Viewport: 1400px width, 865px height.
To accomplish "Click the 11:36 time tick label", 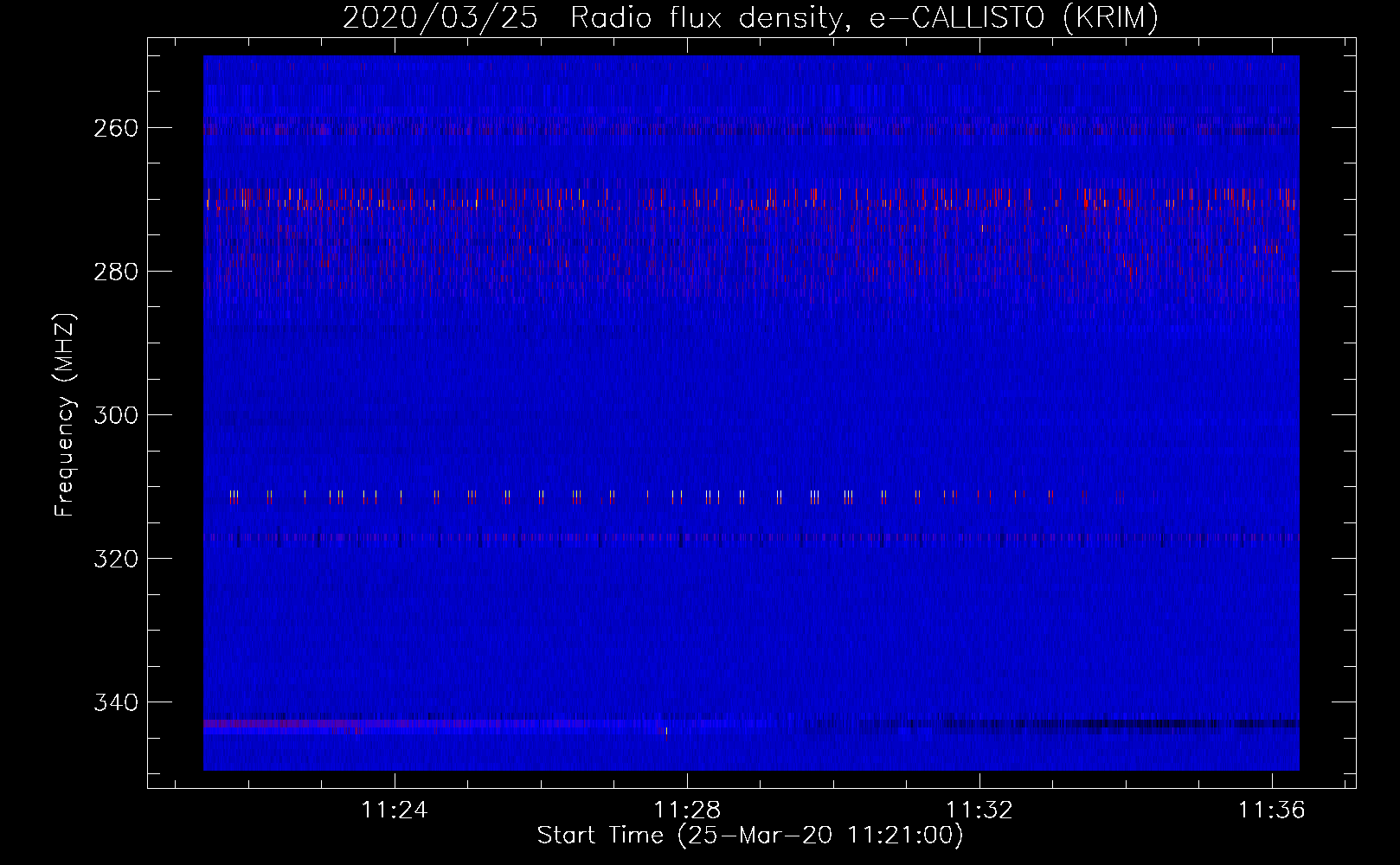I will pos(1272,811).
